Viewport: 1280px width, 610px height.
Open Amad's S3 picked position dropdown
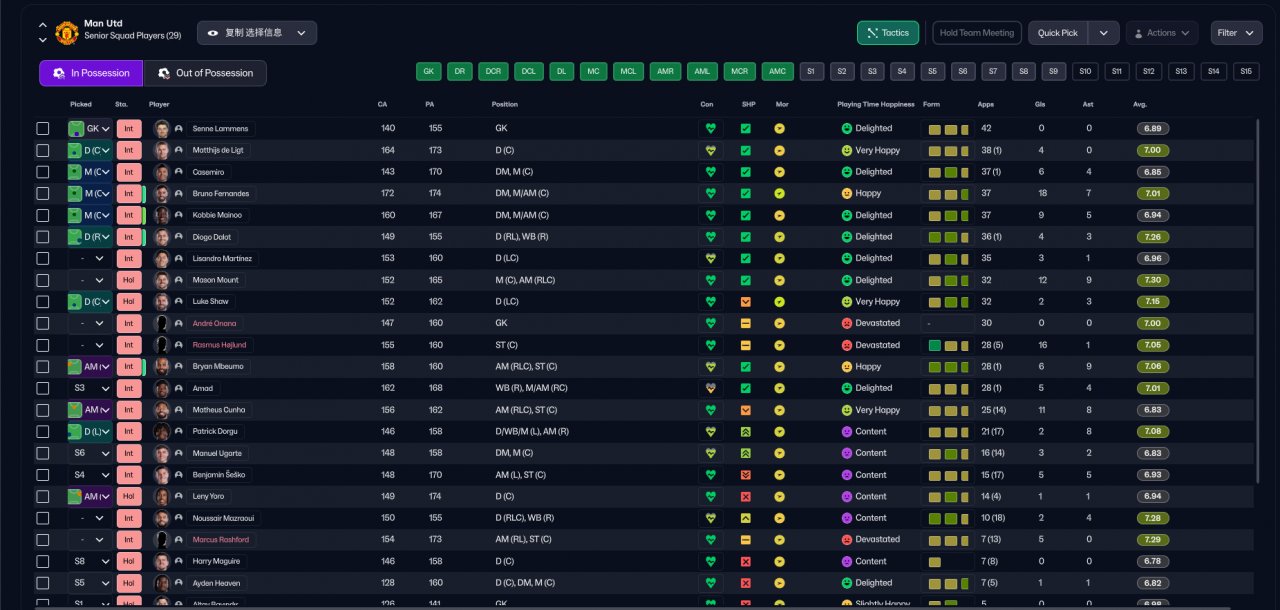pyautogui.click(x=90, y=388)
